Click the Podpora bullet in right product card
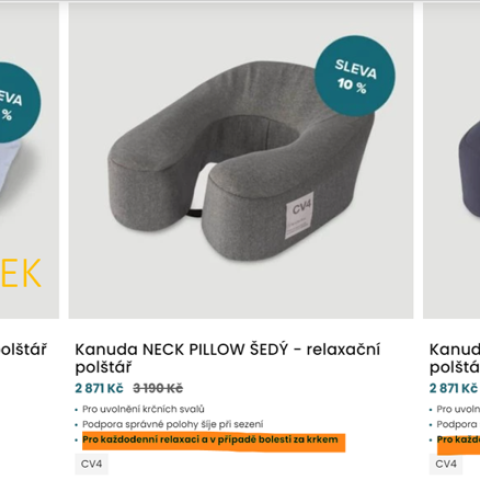Viewport: 480px width, 480px height. (457, 424)
